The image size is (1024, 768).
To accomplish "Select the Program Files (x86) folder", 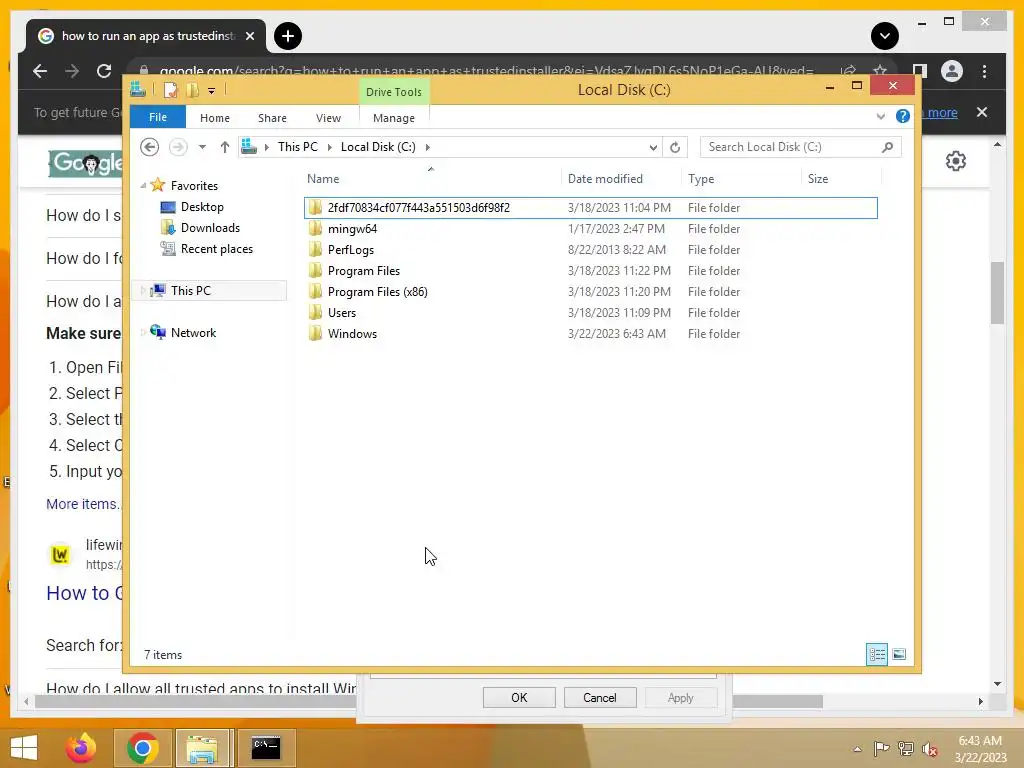I will 590,291.
